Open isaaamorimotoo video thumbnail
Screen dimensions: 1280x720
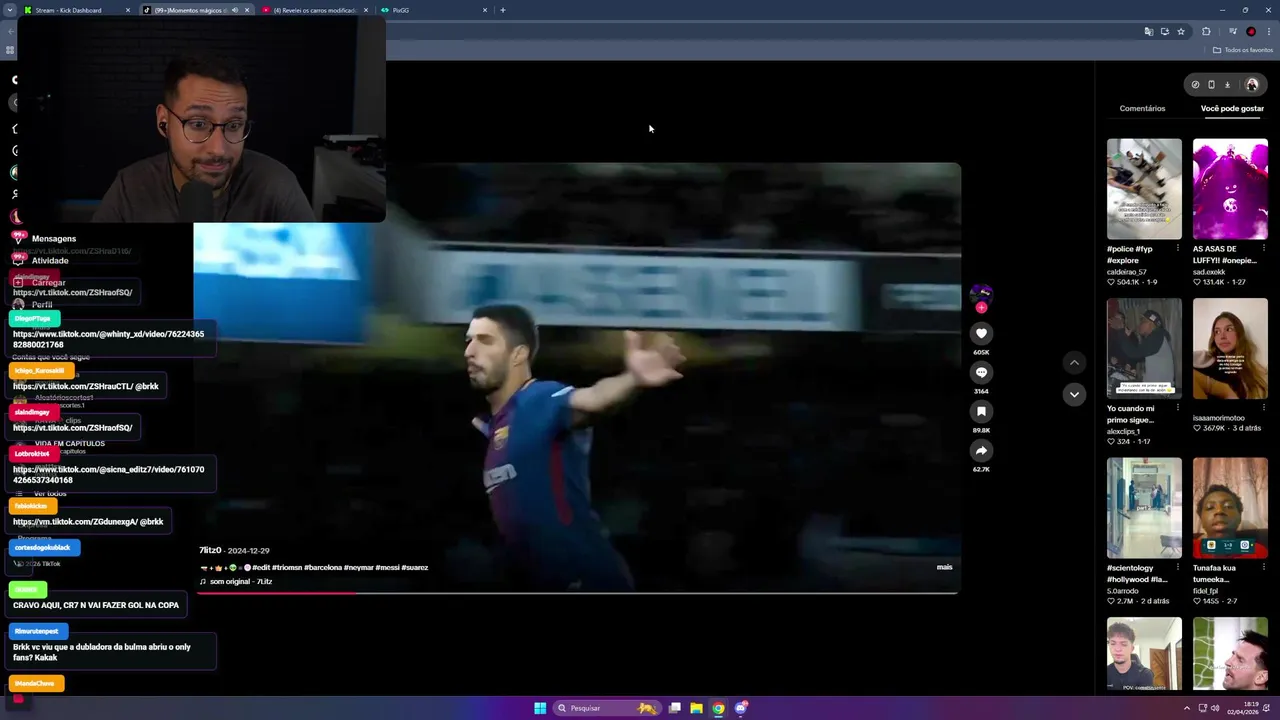[x=1230, y=348]
